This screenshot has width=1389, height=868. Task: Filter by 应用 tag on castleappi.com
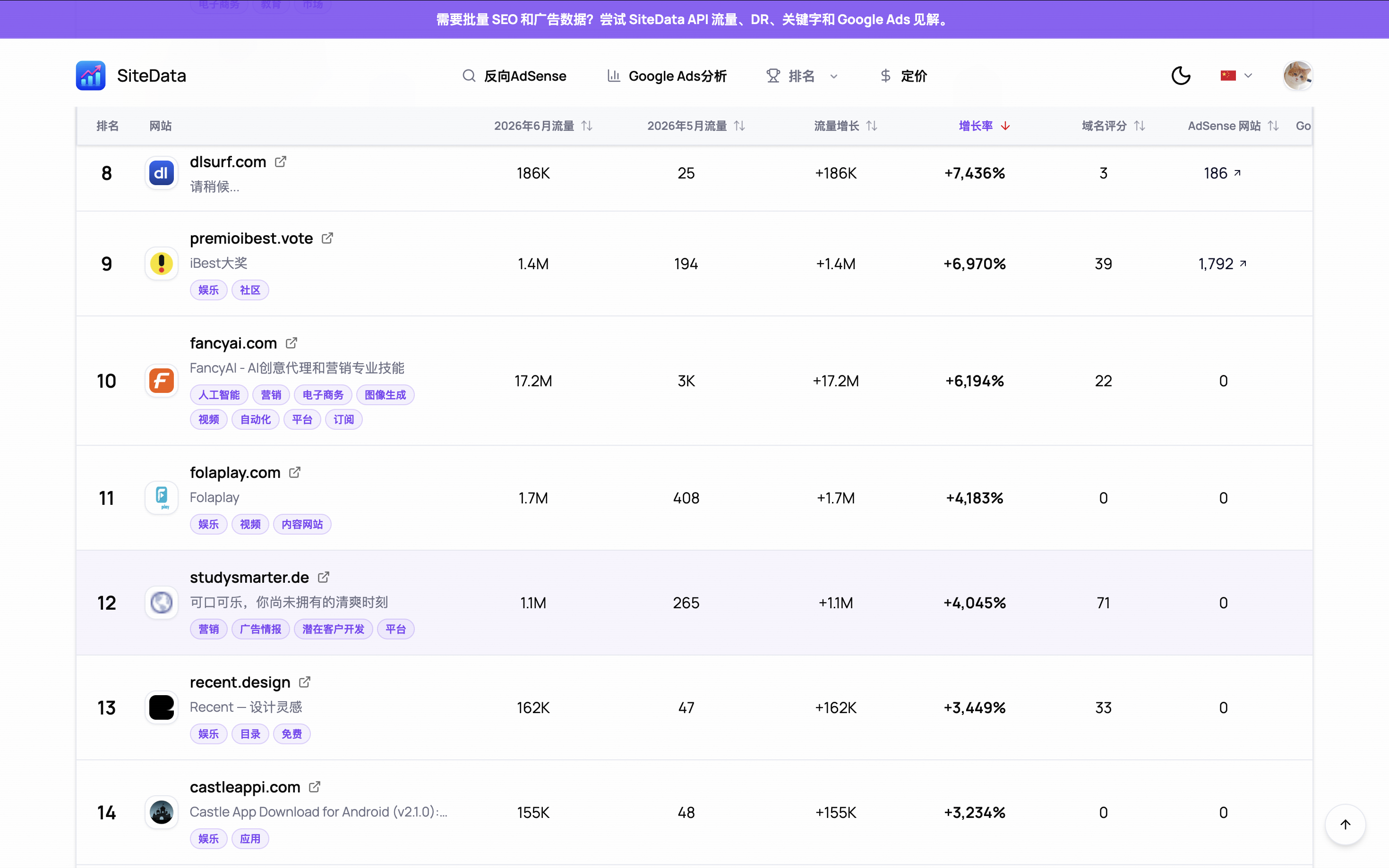click(x=250, y=839)
